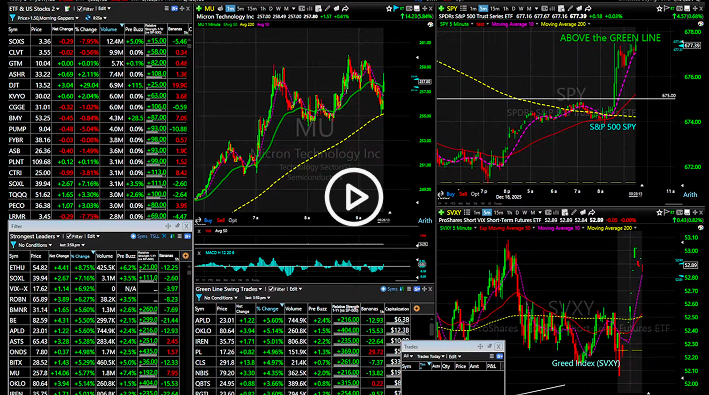Click the green plus icon beside MU
The width and height of the screenshot is (709, 395).
(199, 9)
